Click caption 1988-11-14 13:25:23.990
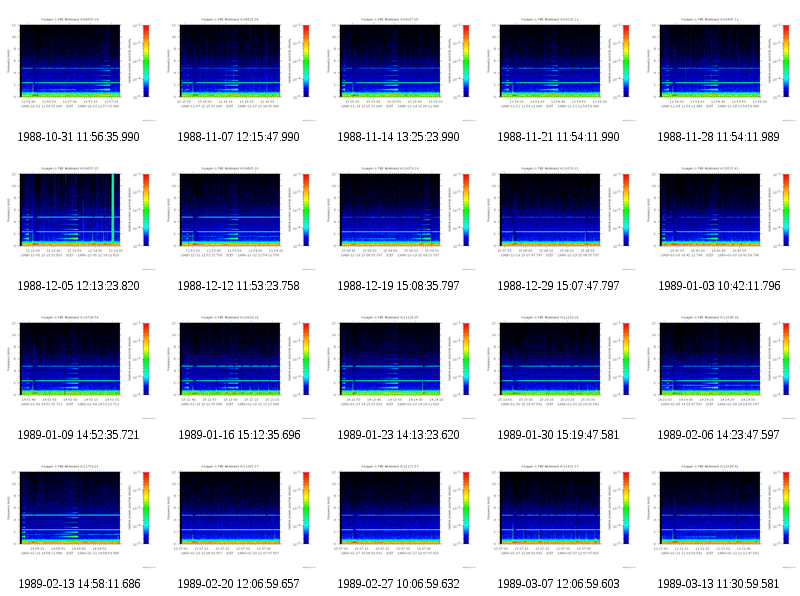Screen dimensions: 800x596 [x=398, y=137]
